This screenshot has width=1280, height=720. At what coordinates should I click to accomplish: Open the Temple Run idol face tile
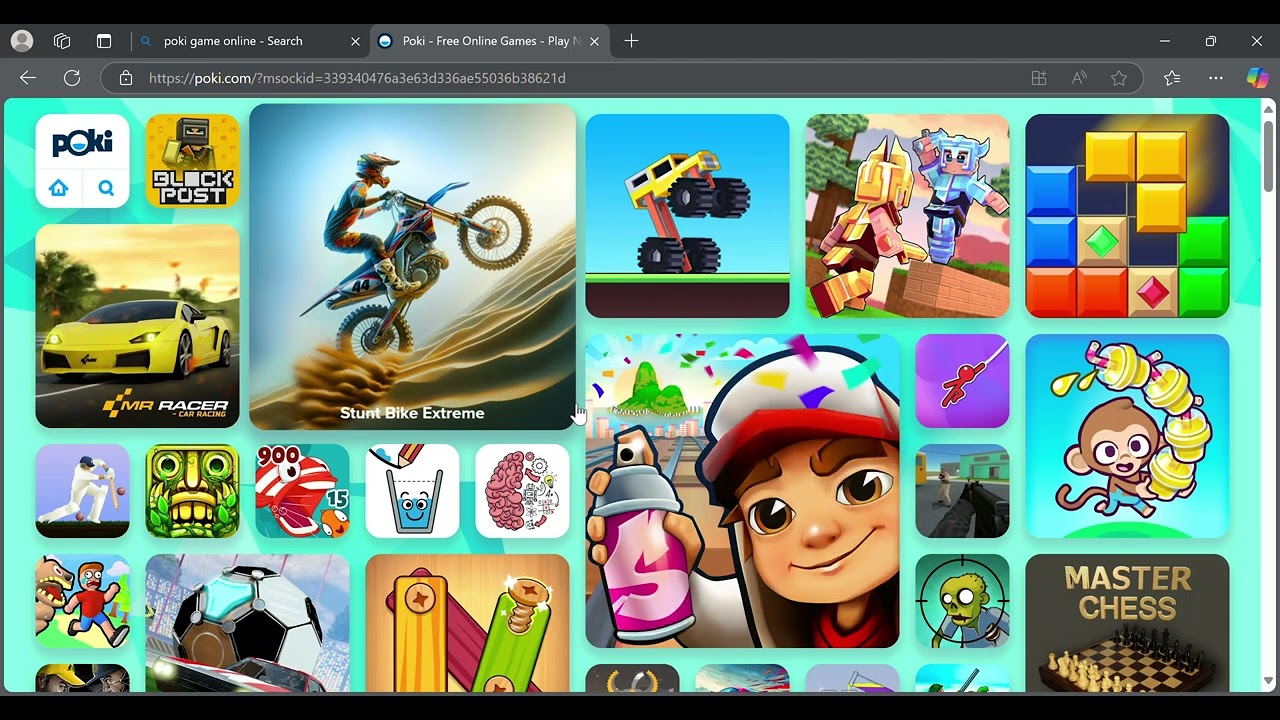click(192, 491)
